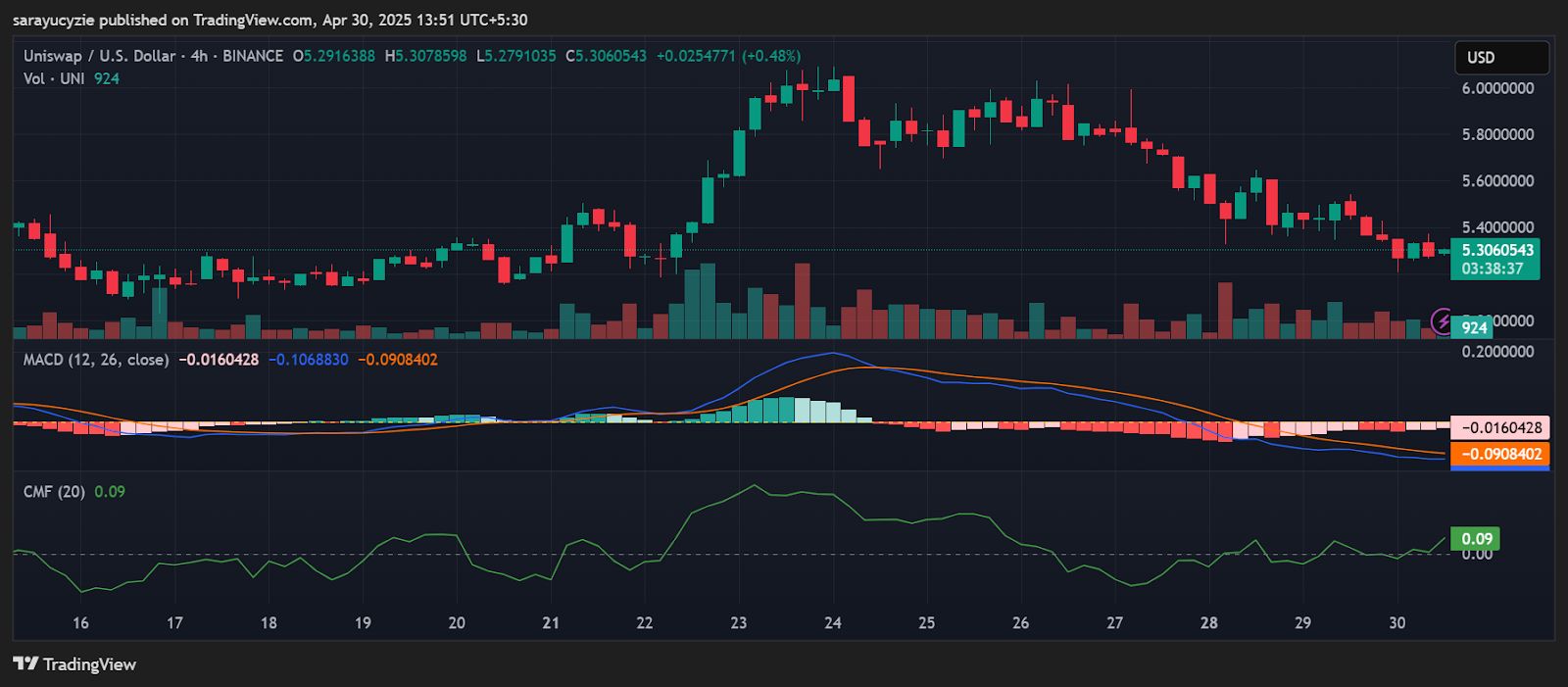The image size is (1568, 687).
Task: Select the MACD (12, 26, close) indicator label
Action: pyautogui.click(x=96, y=360)
